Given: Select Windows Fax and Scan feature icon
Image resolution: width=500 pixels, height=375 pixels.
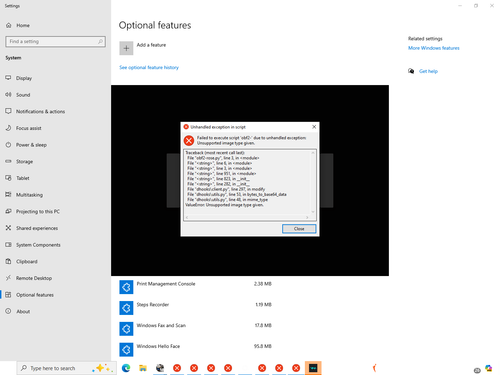Looking at the screenshot, I should 126,329.
